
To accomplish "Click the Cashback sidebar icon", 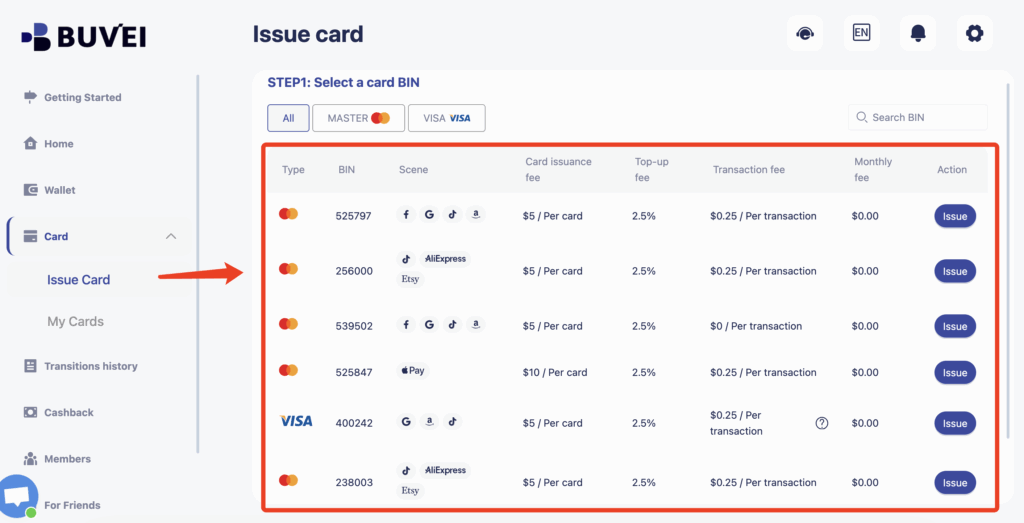I will (x=30, y=412).
